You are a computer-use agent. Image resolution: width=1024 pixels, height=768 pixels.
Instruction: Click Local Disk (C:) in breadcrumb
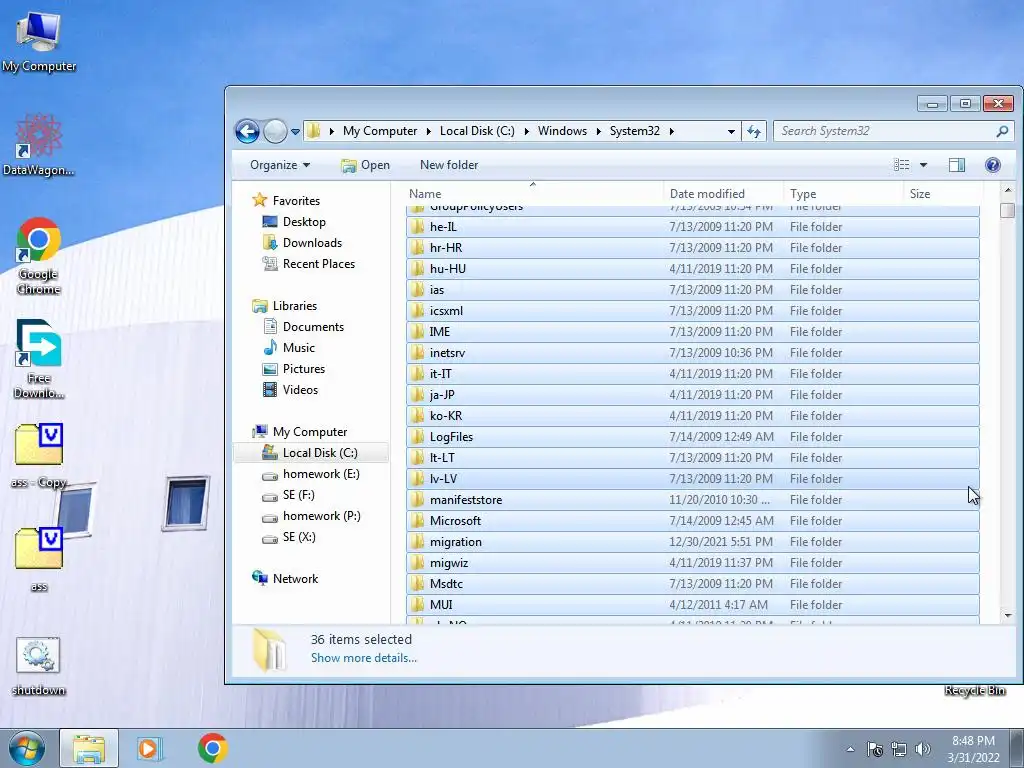(x=477, y=131)
